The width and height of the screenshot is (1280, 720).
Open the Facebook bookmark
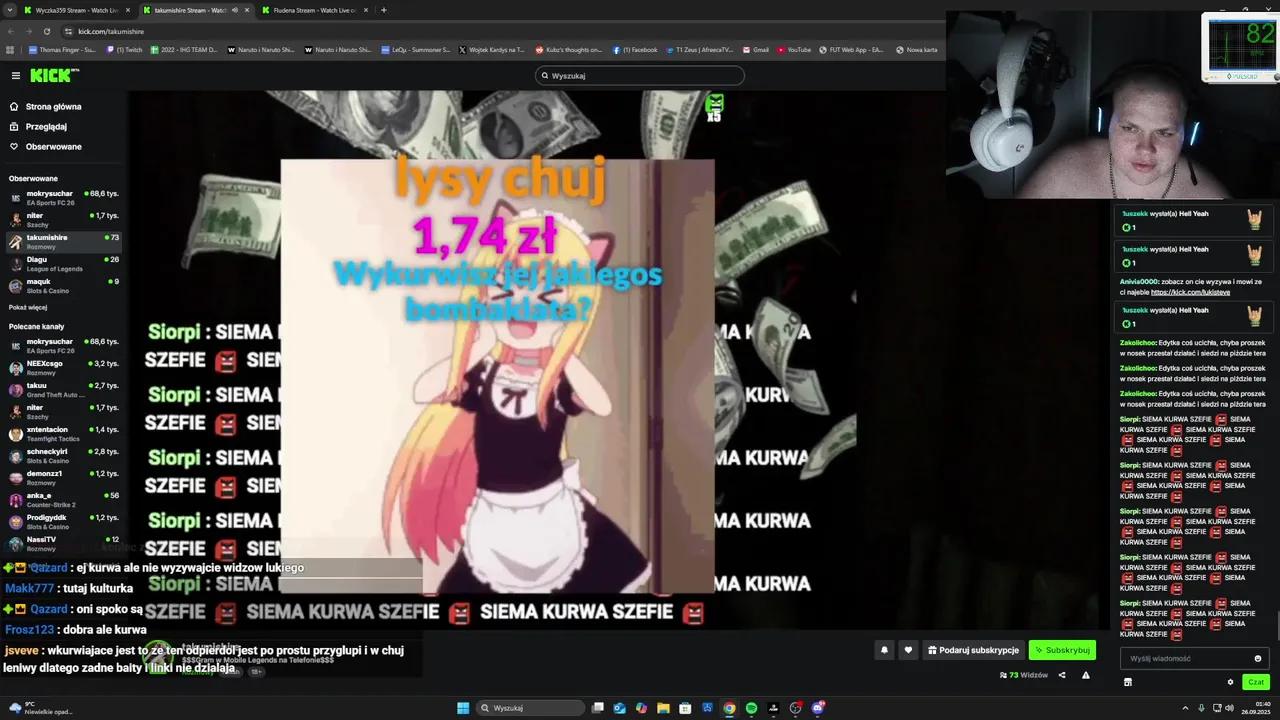(635, 49)
